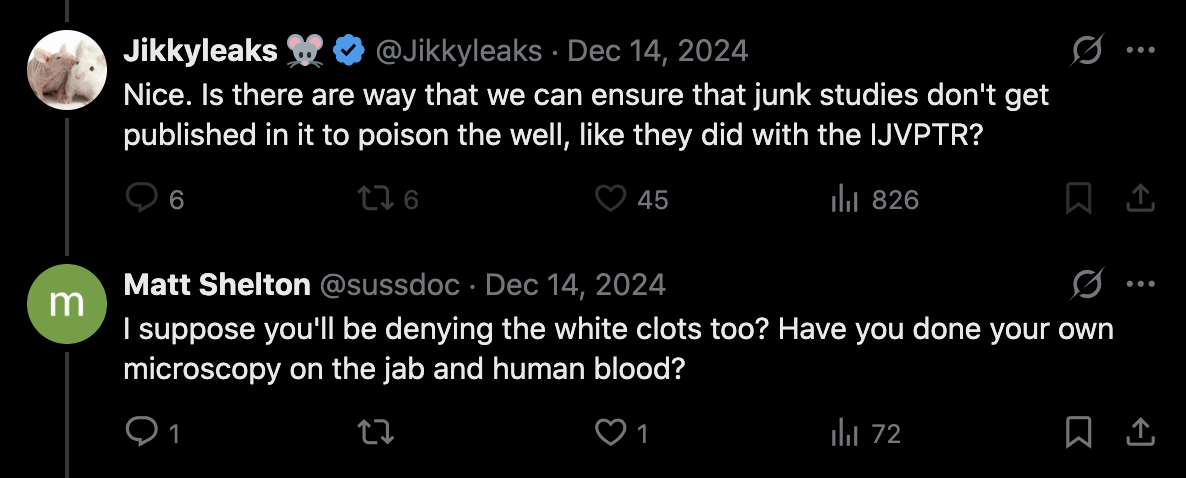Like Jikkyleaks' tweet with 45 likes
The image size is (1186, 478).
pyautogui.click(x=610, y=200)
